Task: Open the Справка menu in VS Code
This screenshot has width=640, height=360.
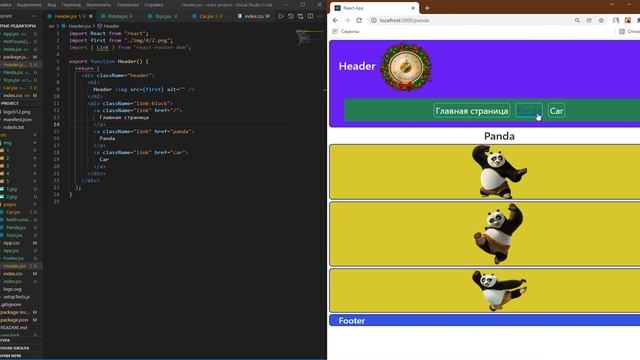Action: [x=154, y=5]
